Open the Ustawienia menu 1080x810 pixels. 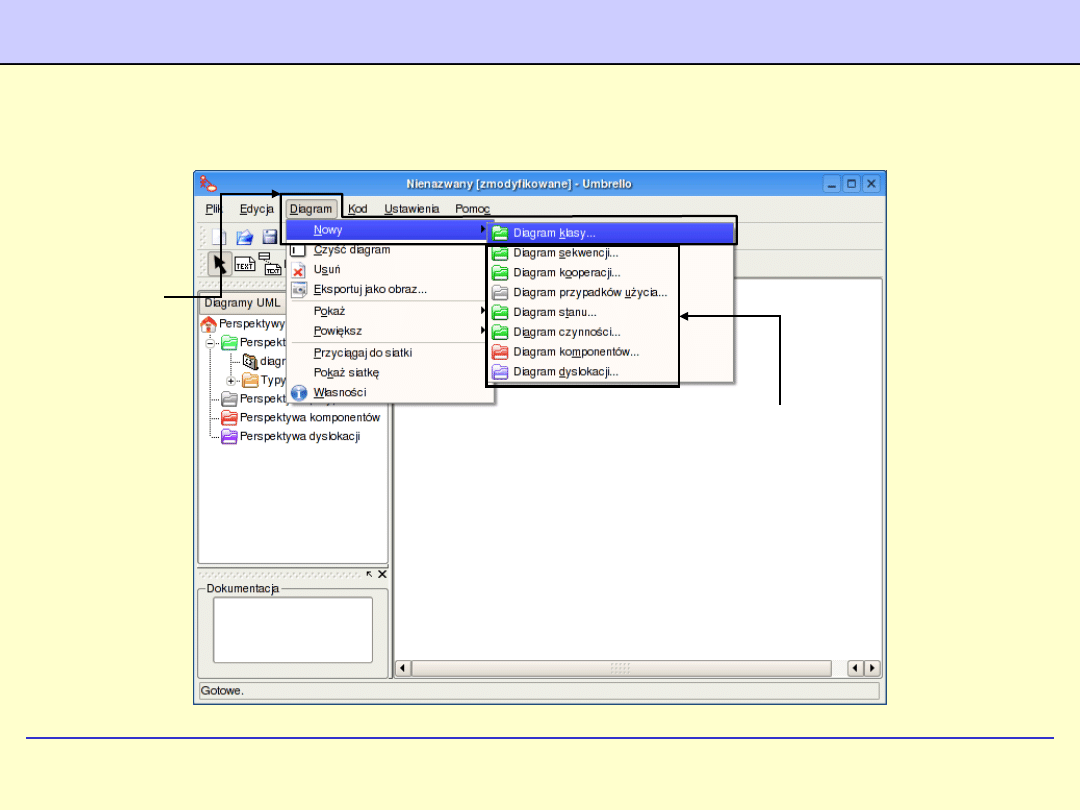[411, 209]
